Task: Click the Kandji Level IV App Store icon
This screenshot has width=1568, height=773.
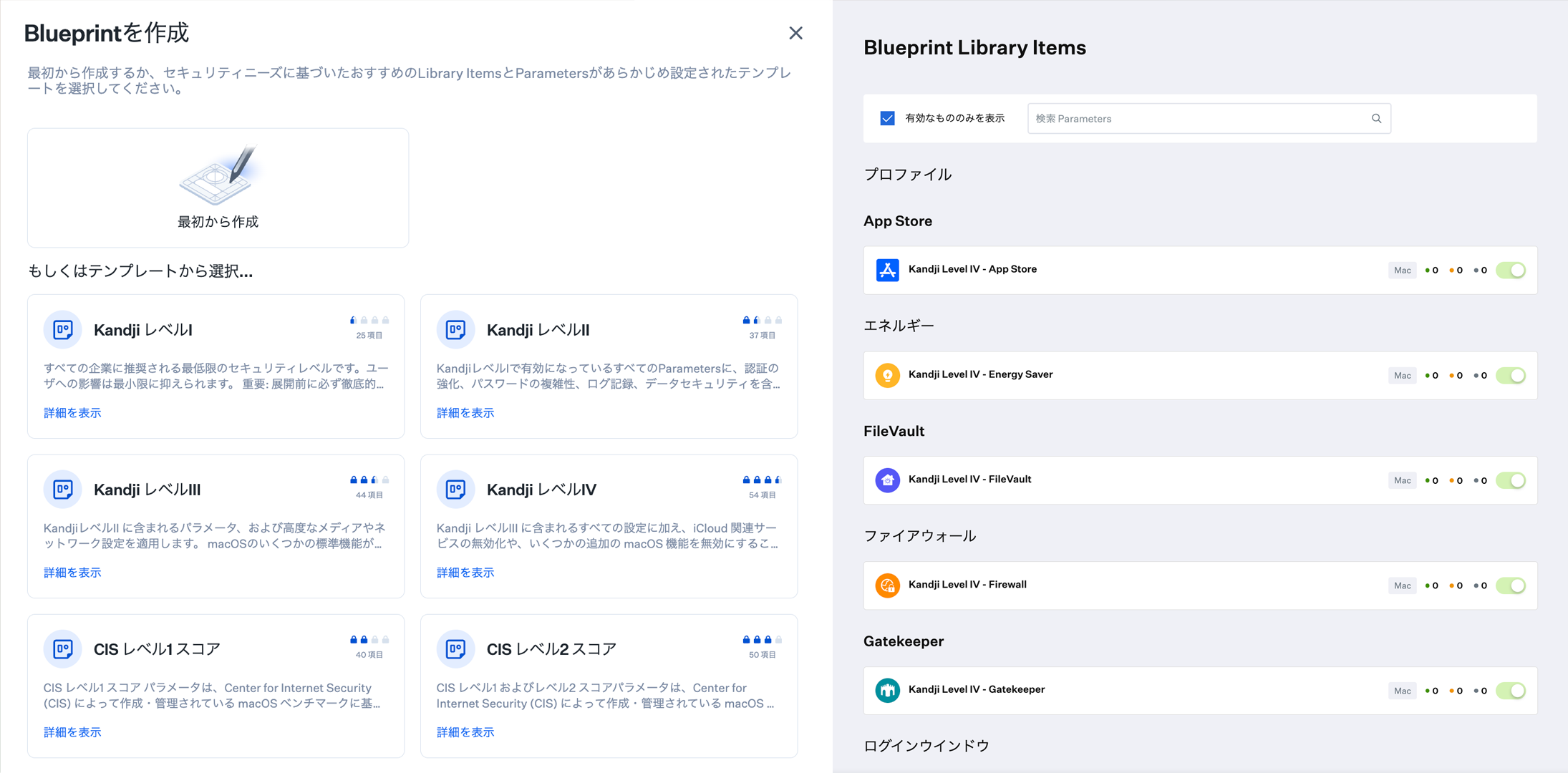Action: pyautogui.click(x=887, y=270)
